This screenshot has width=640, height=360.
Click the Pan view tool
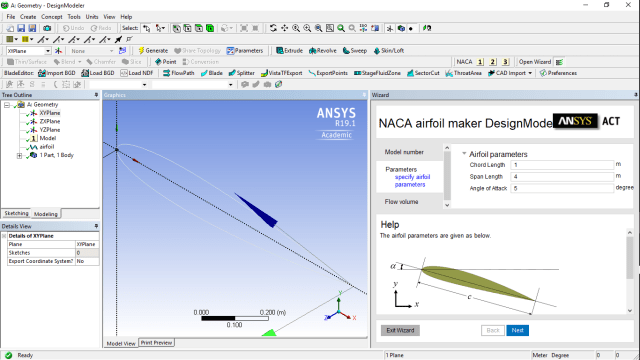coord(284,28)
